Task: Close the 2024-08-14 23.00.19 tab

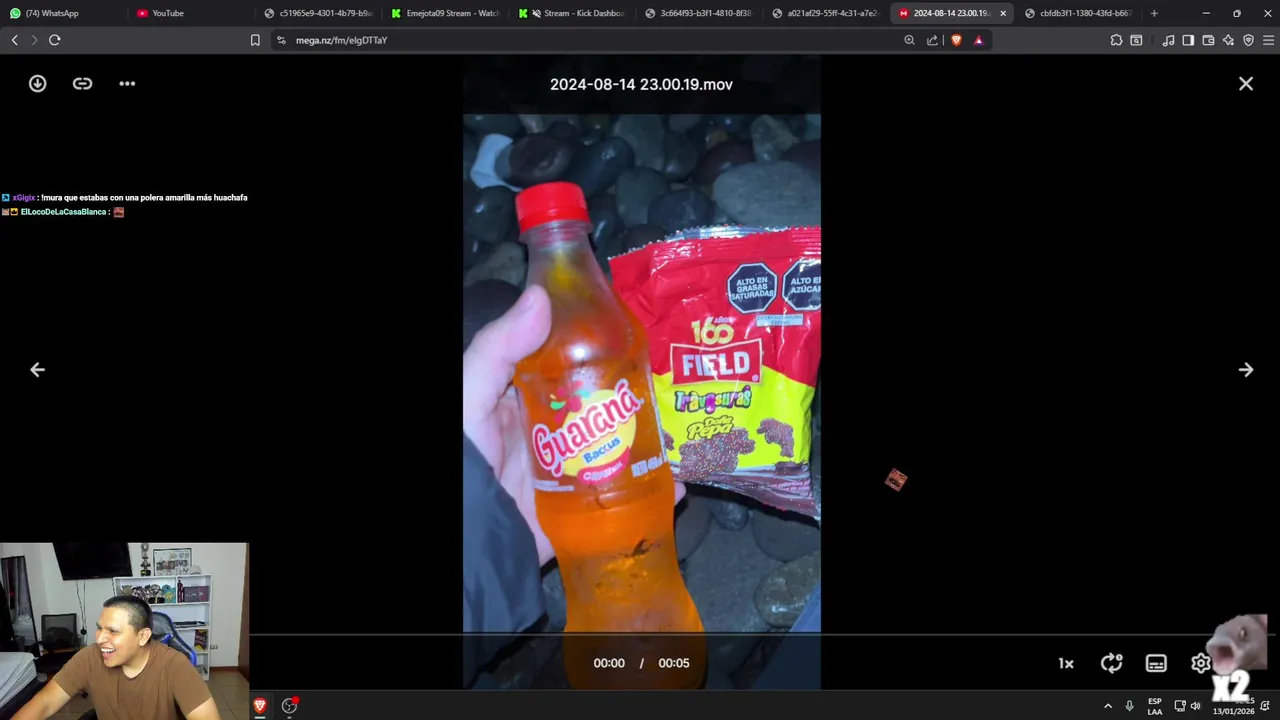Action: [1003, 13]
